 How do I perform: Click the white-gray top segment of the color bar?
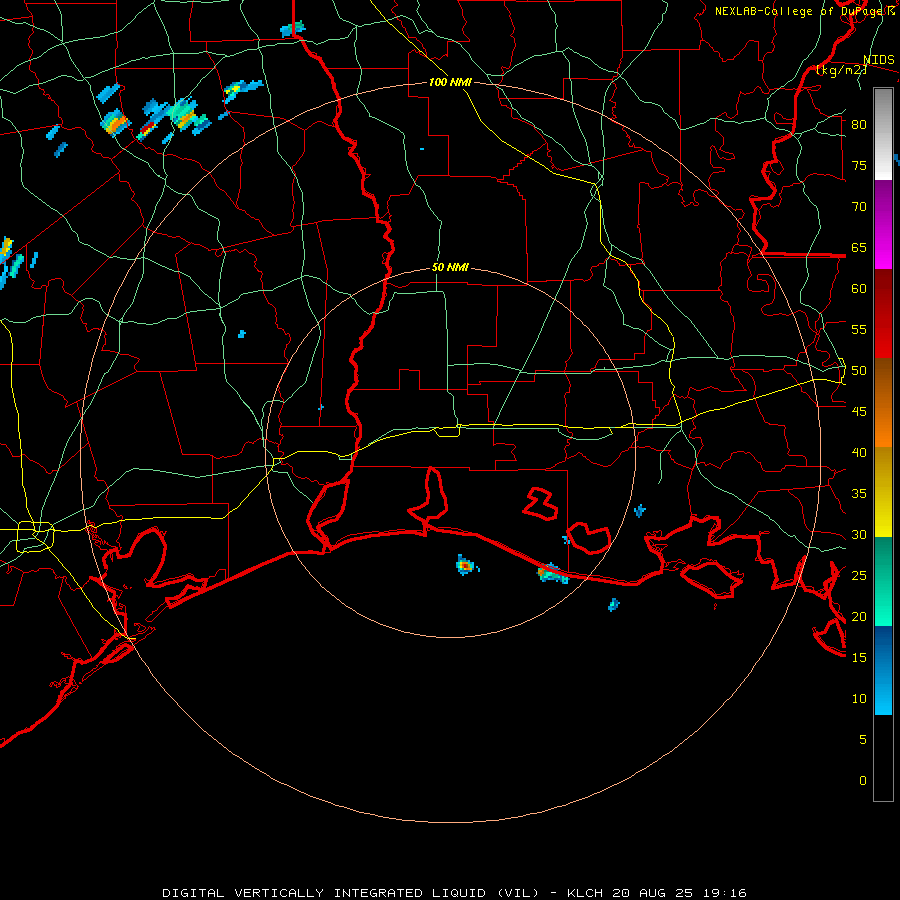(x=883, y=134)
